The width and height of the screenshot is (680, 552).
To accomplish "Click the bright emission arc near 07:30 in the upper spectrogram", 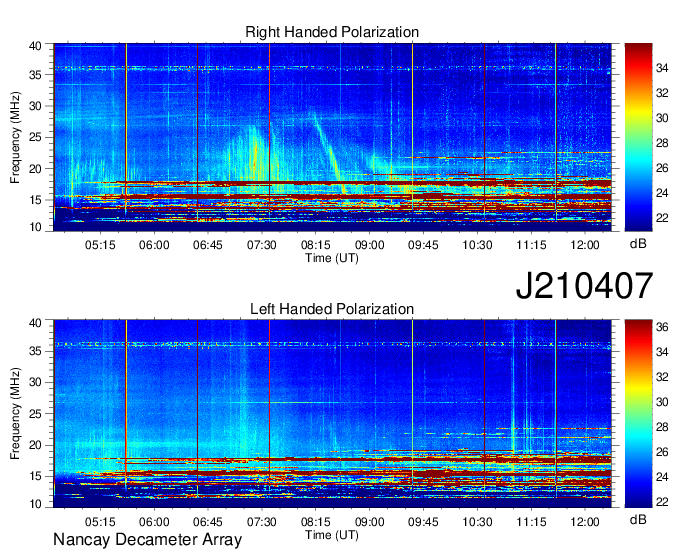I will 254,156.
